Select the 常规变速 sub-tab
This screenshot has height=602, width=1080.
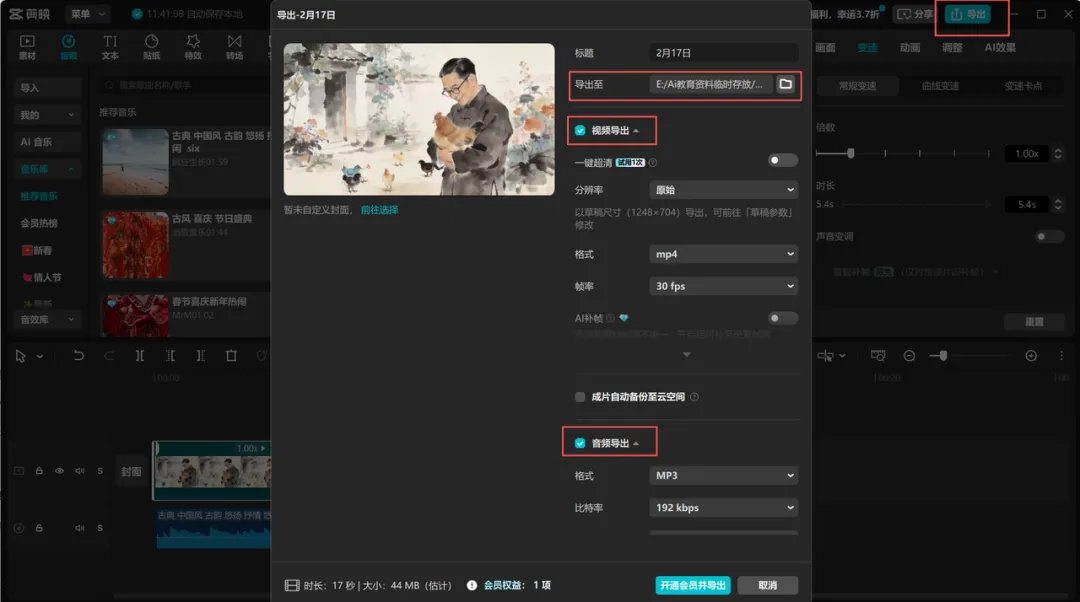pyautogui.click(x=858, y=86)
